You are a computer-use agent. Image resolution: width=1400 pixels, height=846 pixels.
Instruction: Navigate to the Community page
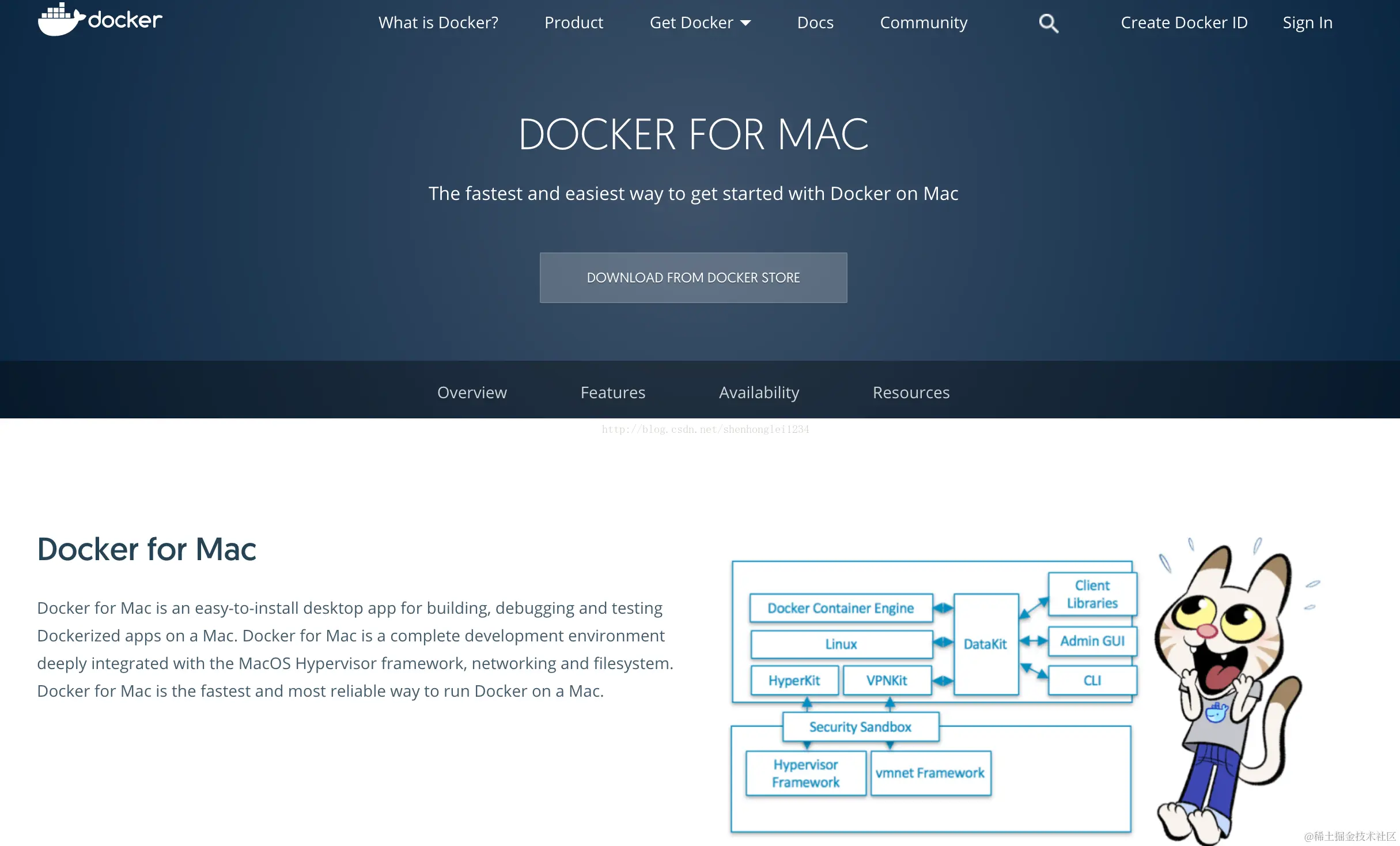tap(923, 22)
